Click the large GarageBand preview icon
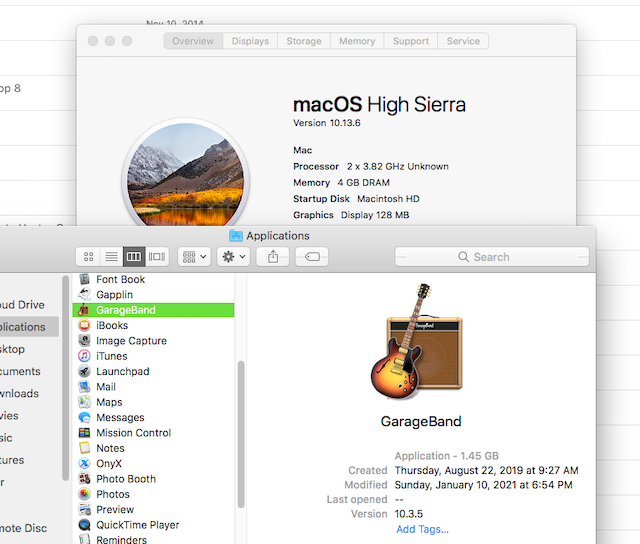The width and height of the screenshot is (640, 544). [x=421, y=342]
